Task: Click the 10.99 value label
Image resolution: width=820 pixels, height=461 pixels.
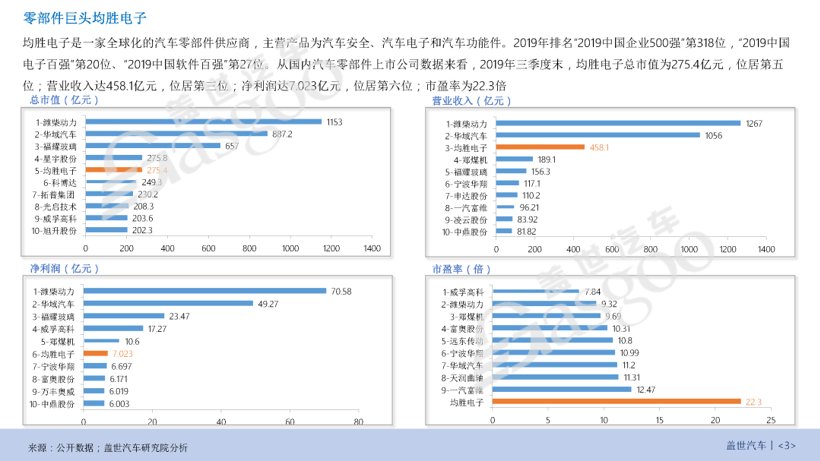Action: click(x=630, y=353)
